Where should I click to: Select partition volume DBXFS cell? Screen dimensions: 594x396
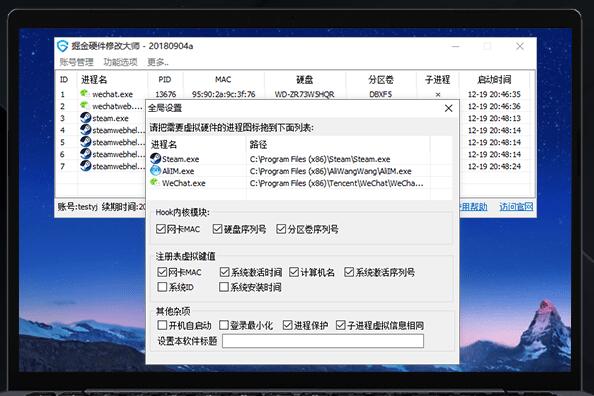(x=381, y=94)
